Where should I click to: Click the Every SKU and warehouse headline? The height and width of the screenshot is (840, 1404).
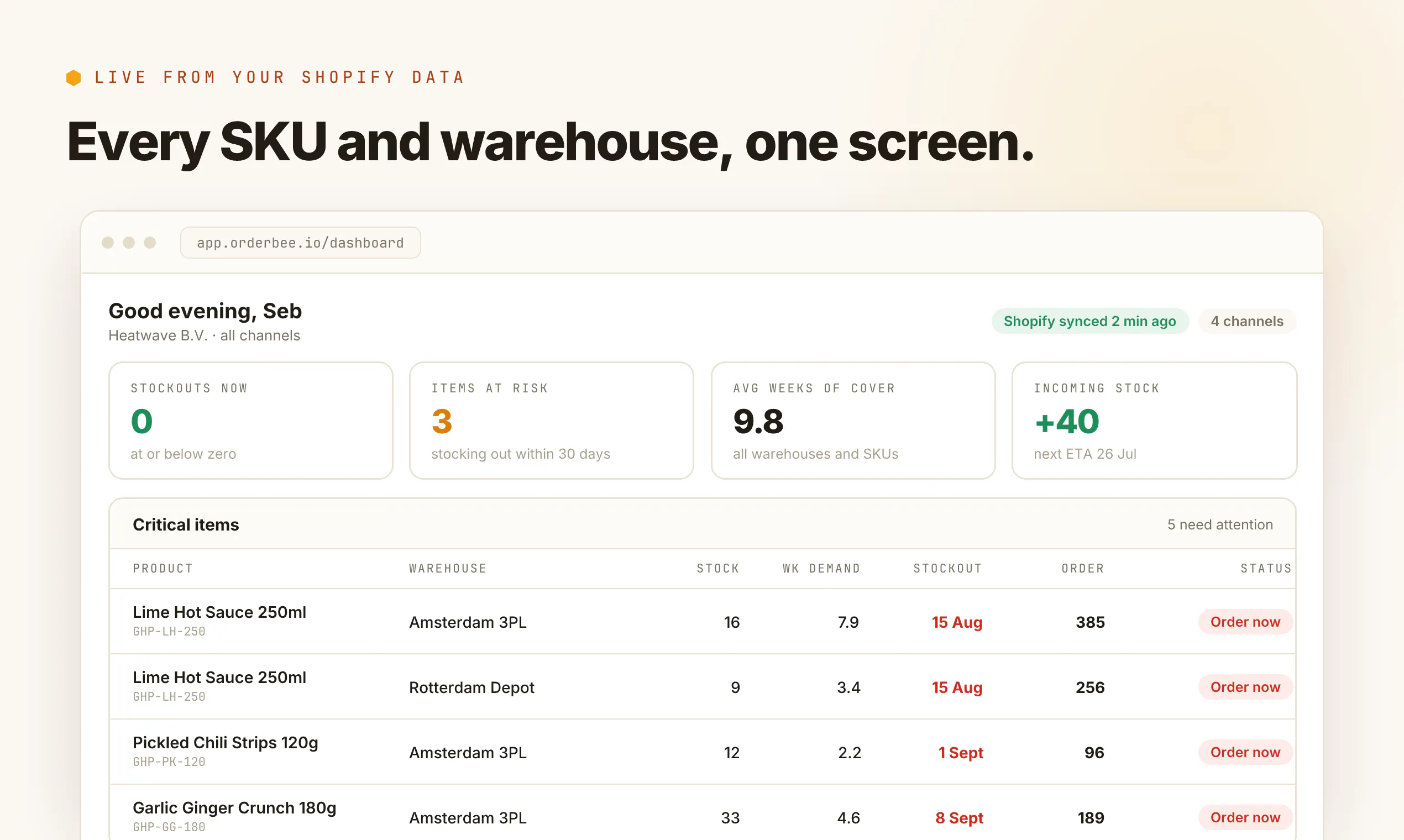pyautogui.click(x=551, y=141)
